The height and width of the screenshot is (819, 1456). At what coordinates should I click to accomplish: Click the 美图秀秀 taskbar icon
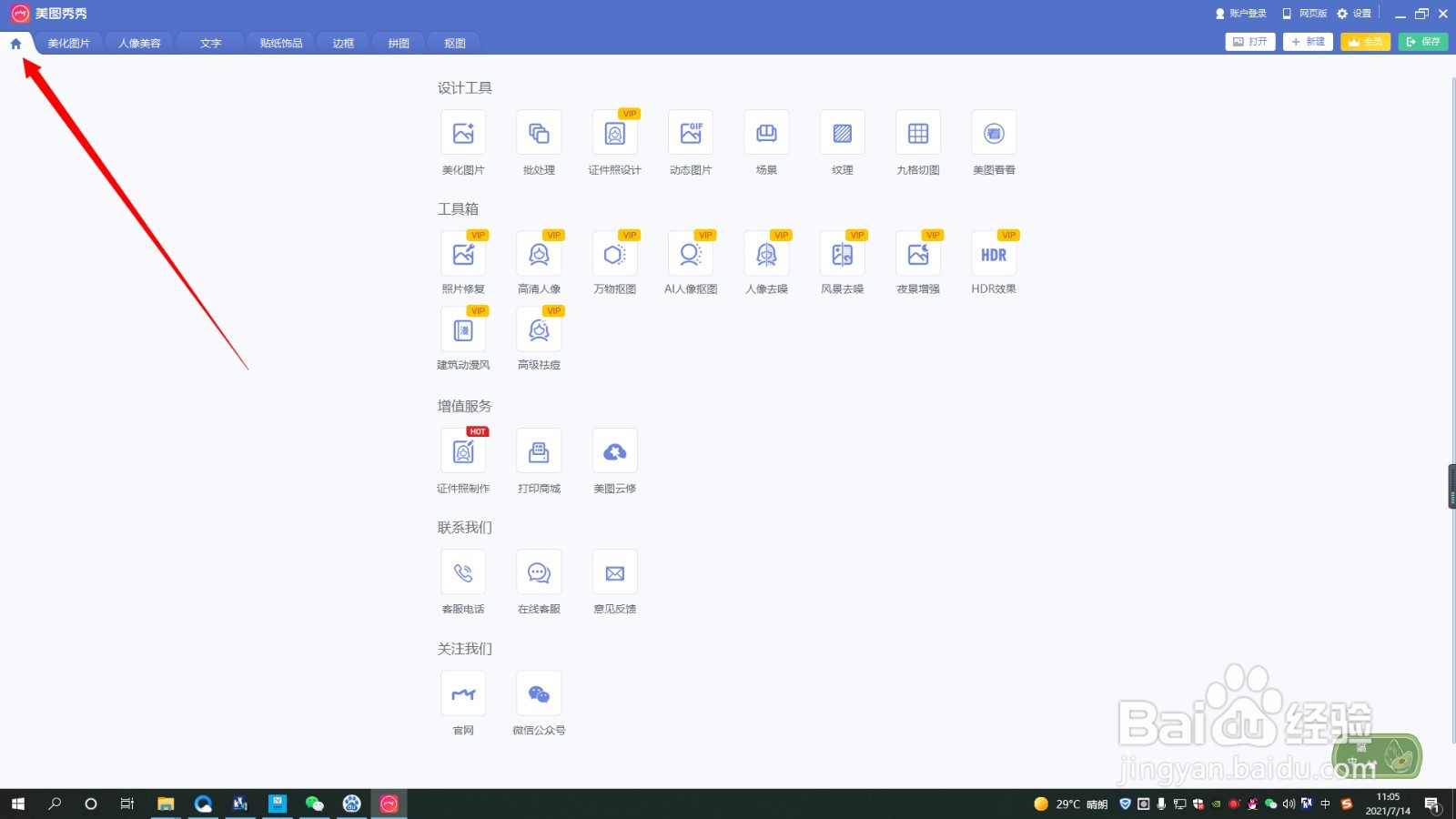(x=389, y=804)
